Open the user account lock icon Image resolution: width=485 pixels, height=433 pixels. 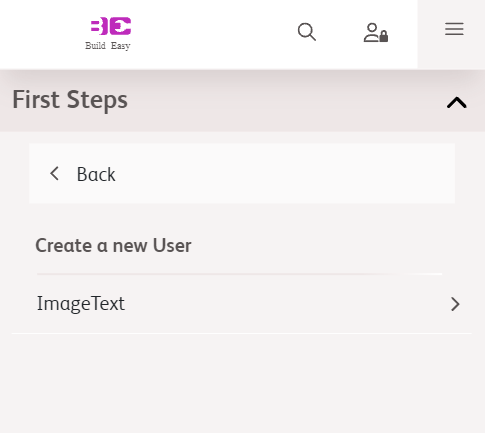[x=376, y=32]
